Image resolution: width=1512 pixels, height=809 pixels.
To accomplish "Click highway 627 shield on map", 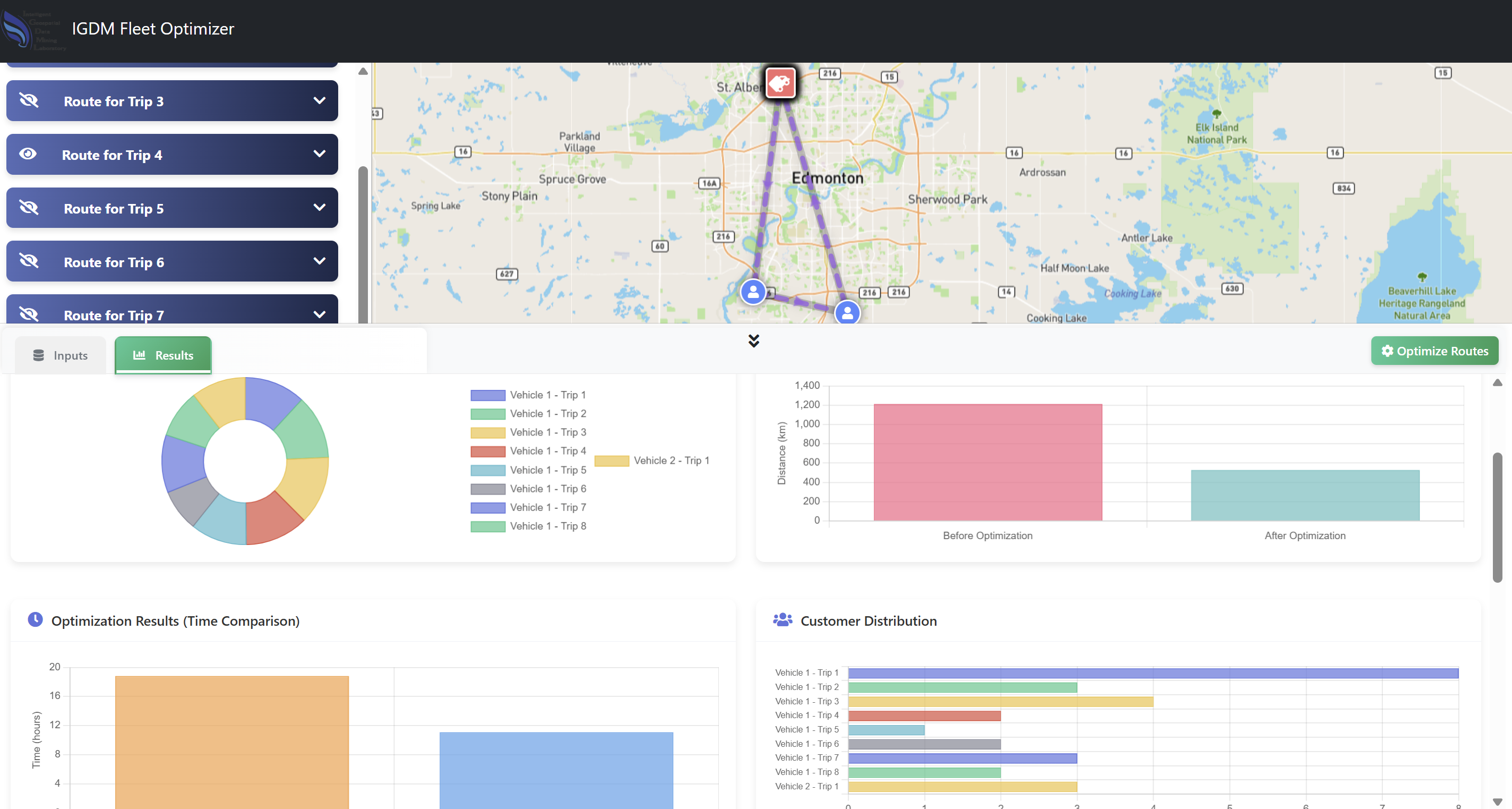I will (x=506, y=274).
